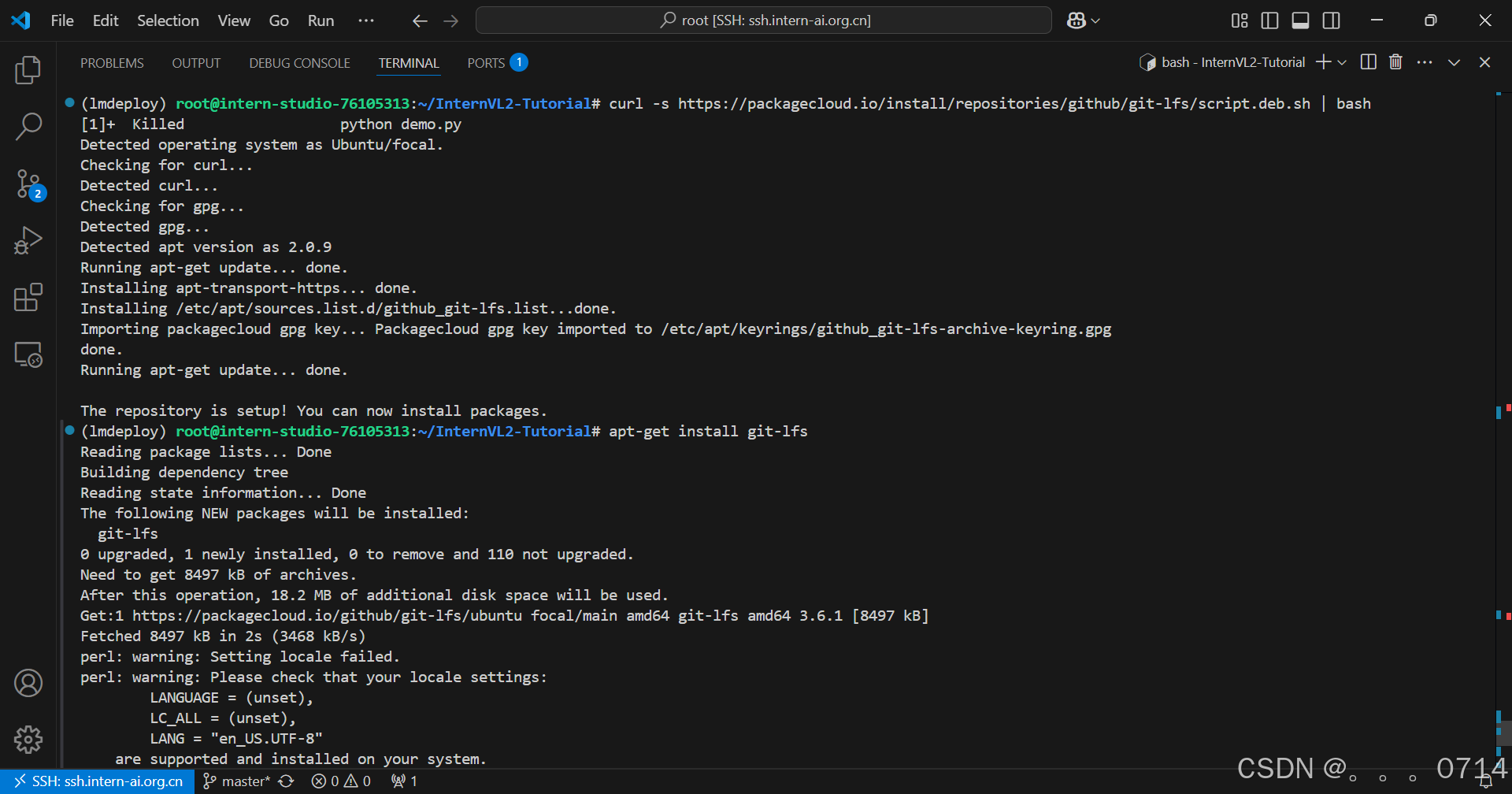
Task: Open the Search view in activity bar
Action: pos(28,126)
